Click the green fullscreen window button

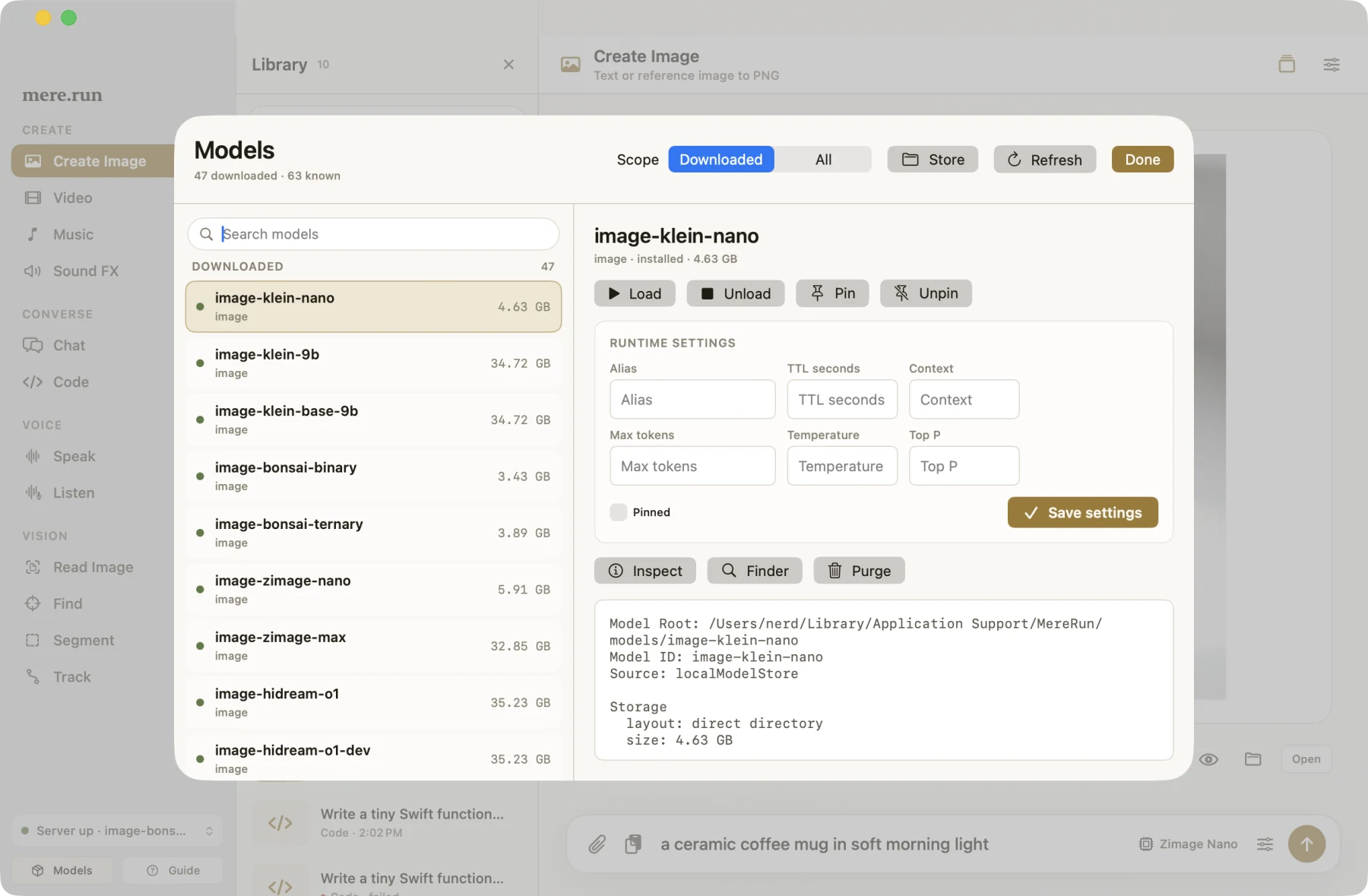(68, 18)
